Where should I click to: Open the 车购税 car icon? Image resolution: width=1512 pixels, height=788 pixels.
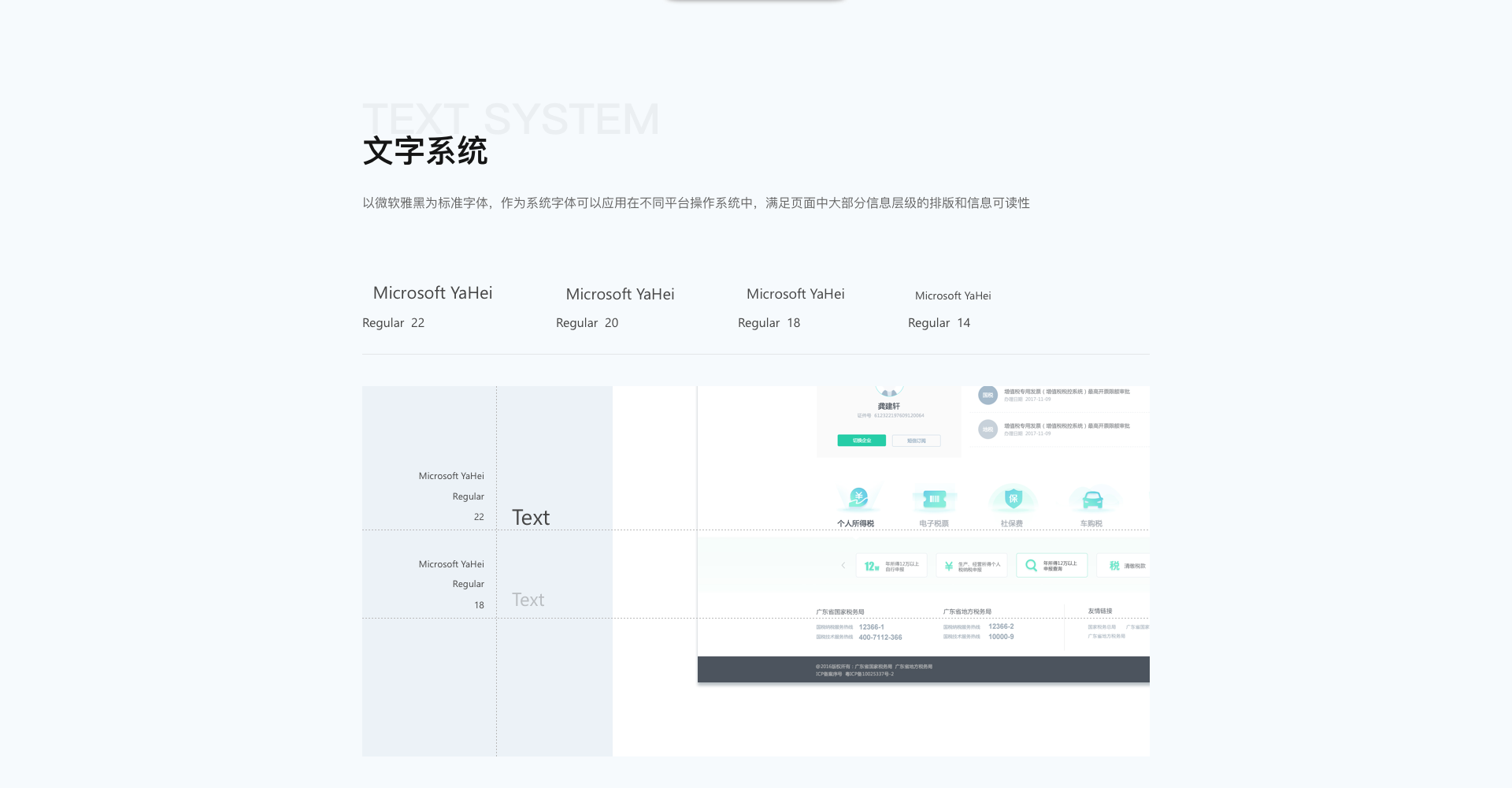(1092, 500)
